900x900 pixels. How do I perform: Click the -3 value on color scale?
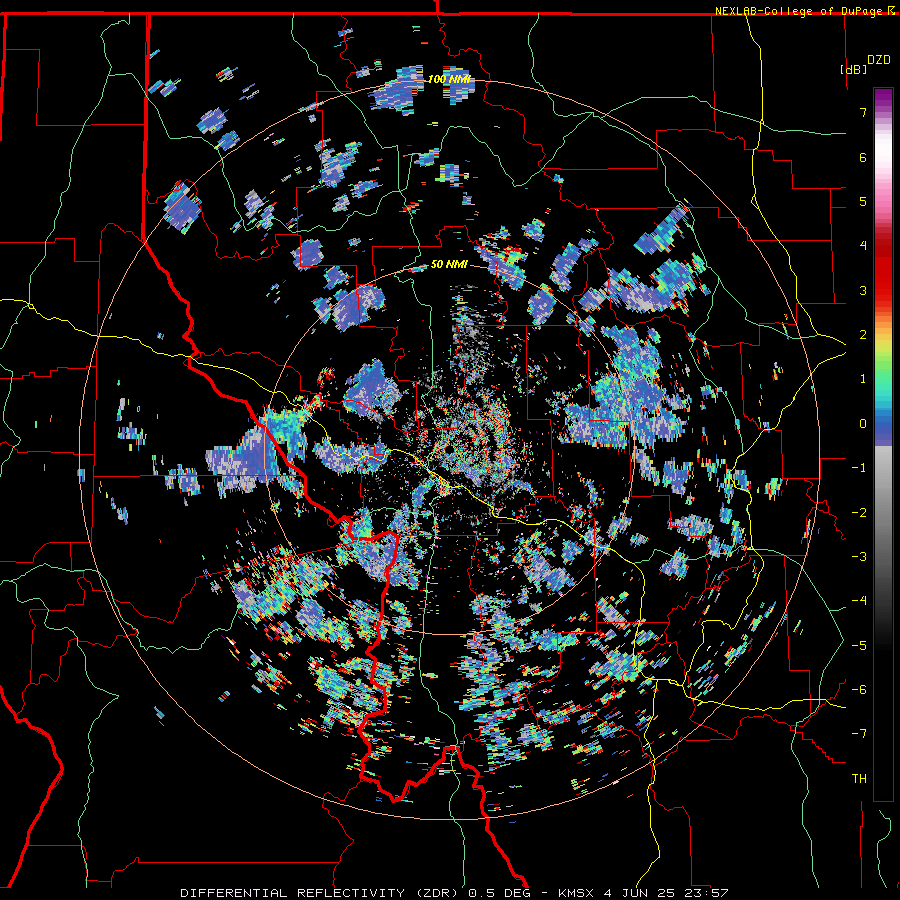pyautogui.click(x=859, y=556)
